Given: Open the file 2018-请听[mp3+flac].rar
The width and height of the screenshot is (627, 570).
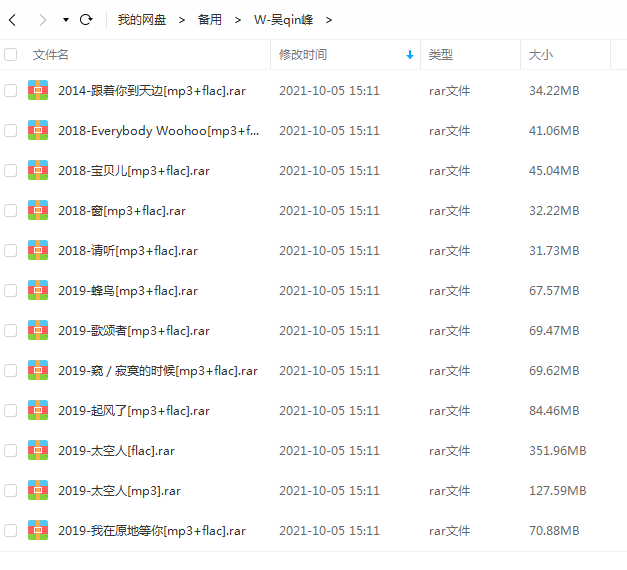Looking at the screenshot, I should tap(128, 251).
